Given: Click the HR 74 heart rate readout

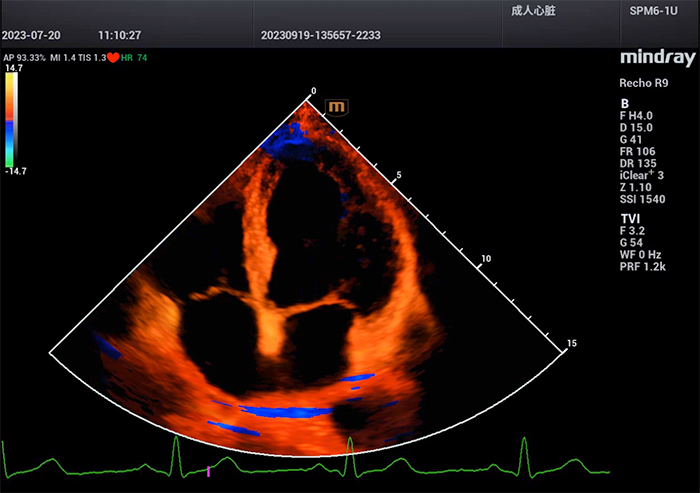Looking at the screenshot, I should click(135, 58).
